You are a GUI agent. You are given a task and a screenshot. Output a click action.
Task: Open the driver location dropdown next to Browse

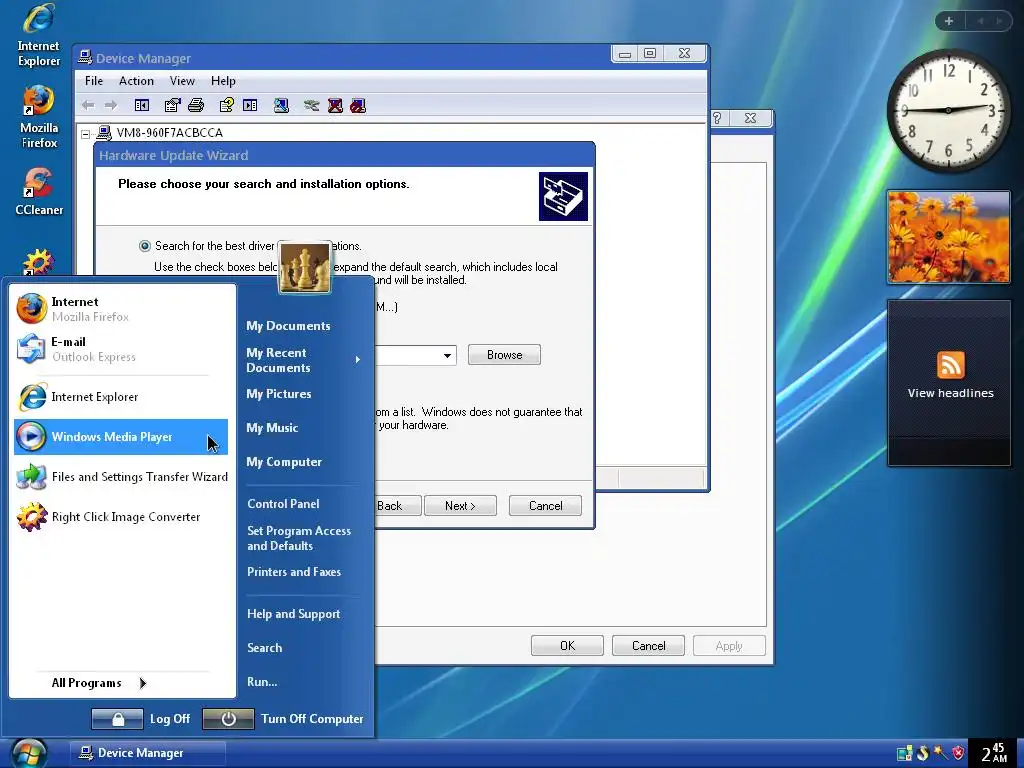coord(447,355)
